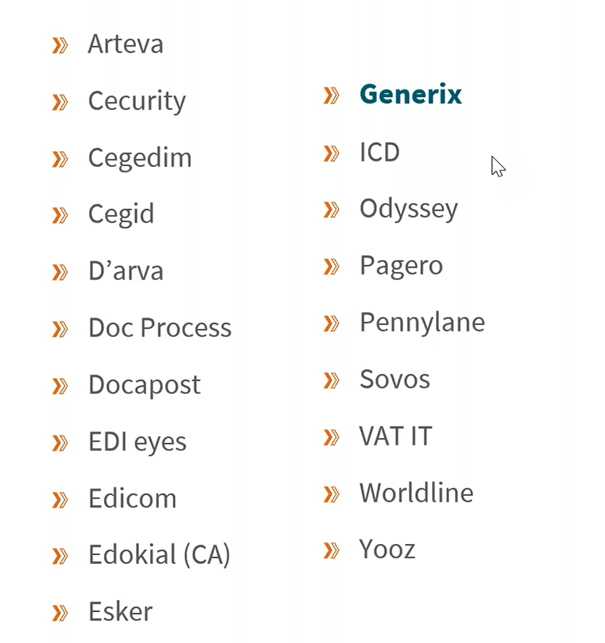Click the chevron bullet next to Pagero
Viewport: 605px width, 643px height.
(331, 267)
